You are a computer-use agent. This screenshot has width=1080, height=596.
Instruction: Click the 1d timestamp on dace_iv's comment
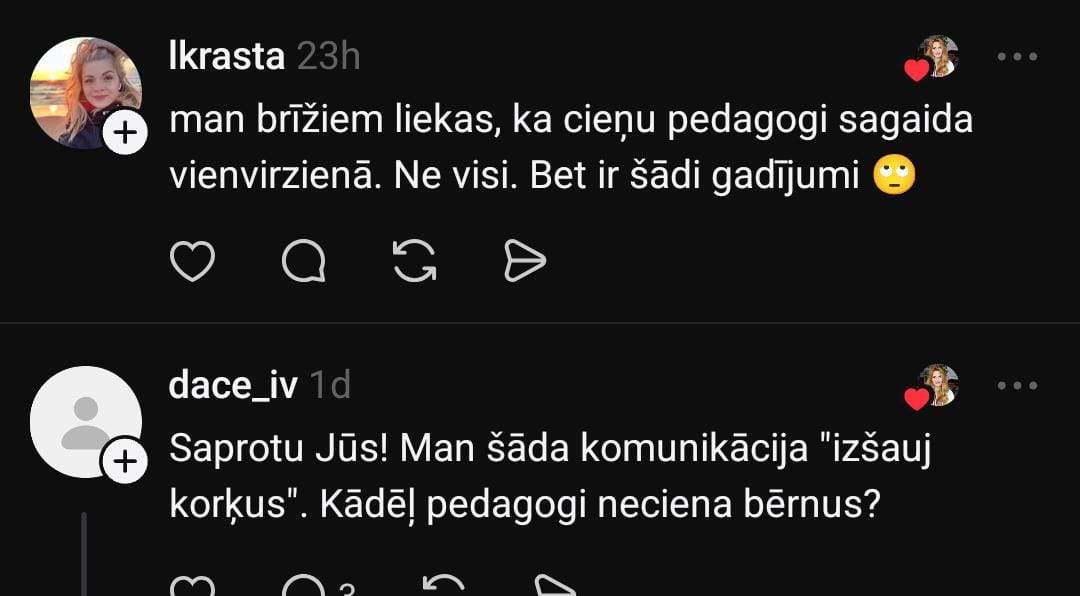tap(330, 386)
